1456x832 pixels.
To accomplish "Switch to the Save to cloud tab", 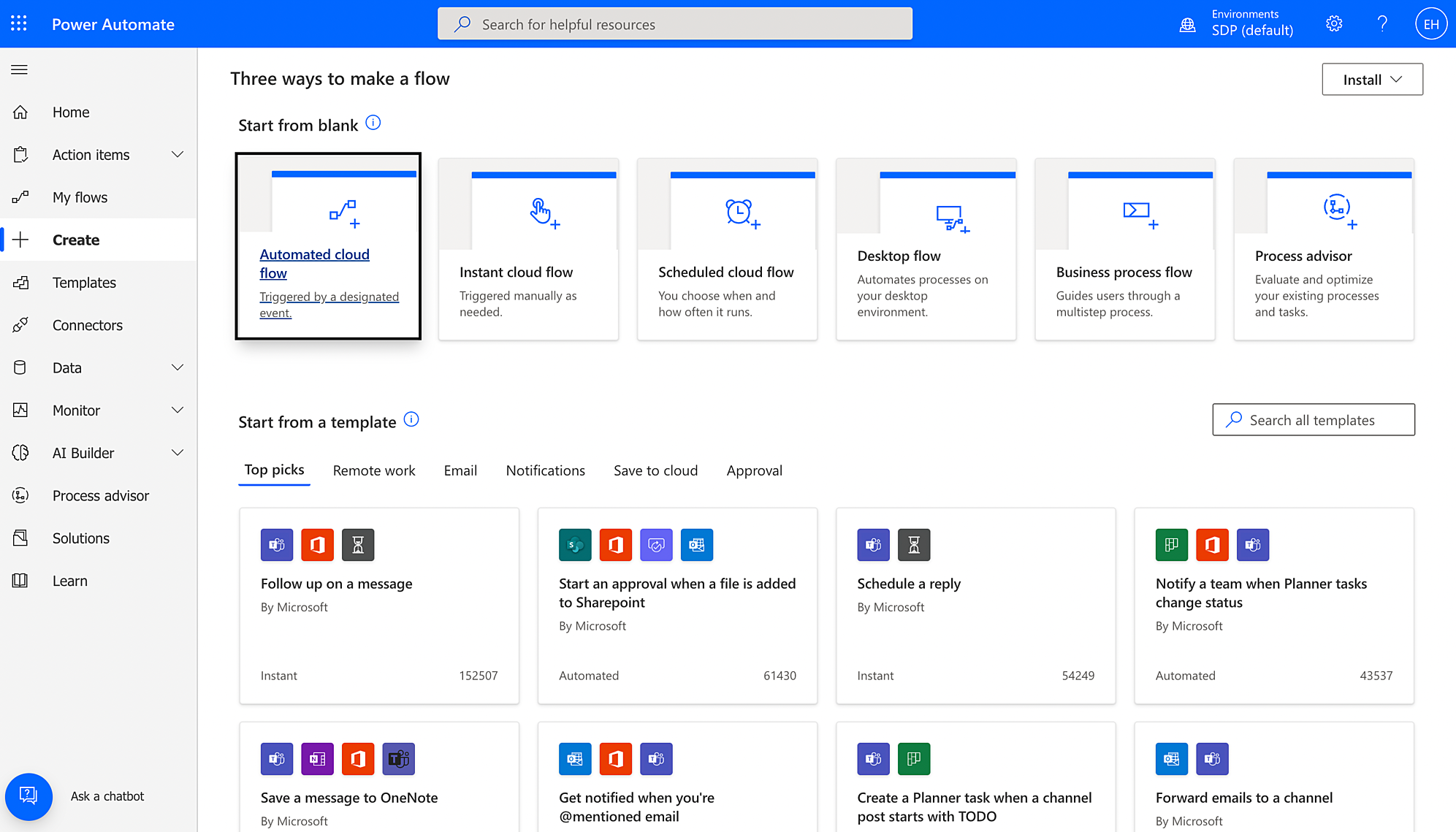I will (655, 470).
